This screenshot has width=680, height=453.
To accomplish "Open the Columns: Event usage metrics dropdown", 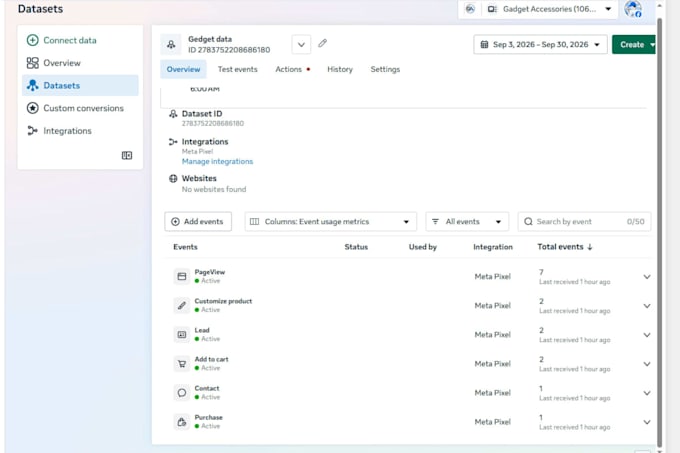I will [x=330, y=222].
